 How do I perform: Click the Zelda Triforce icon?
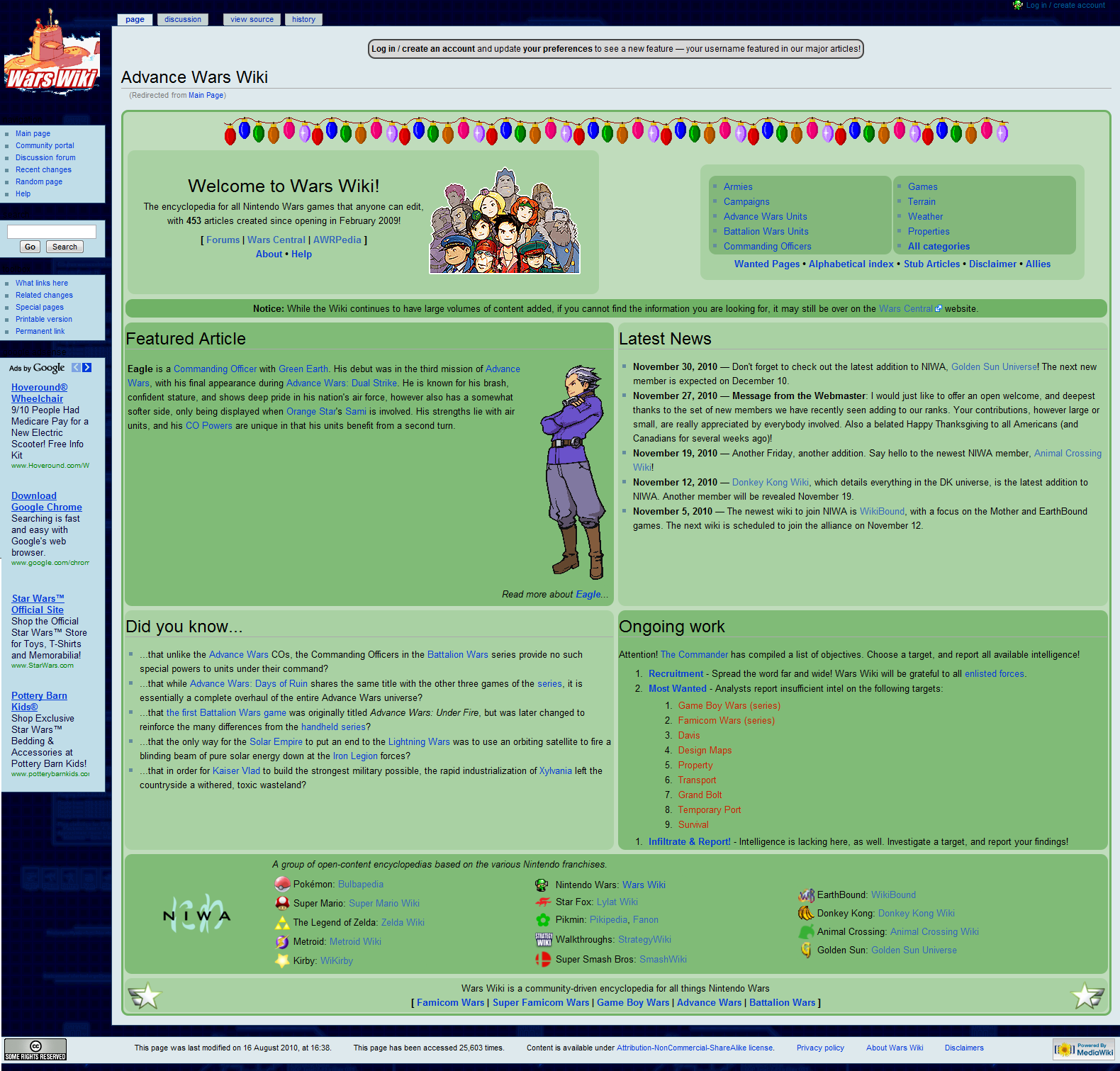pos(282,922)
